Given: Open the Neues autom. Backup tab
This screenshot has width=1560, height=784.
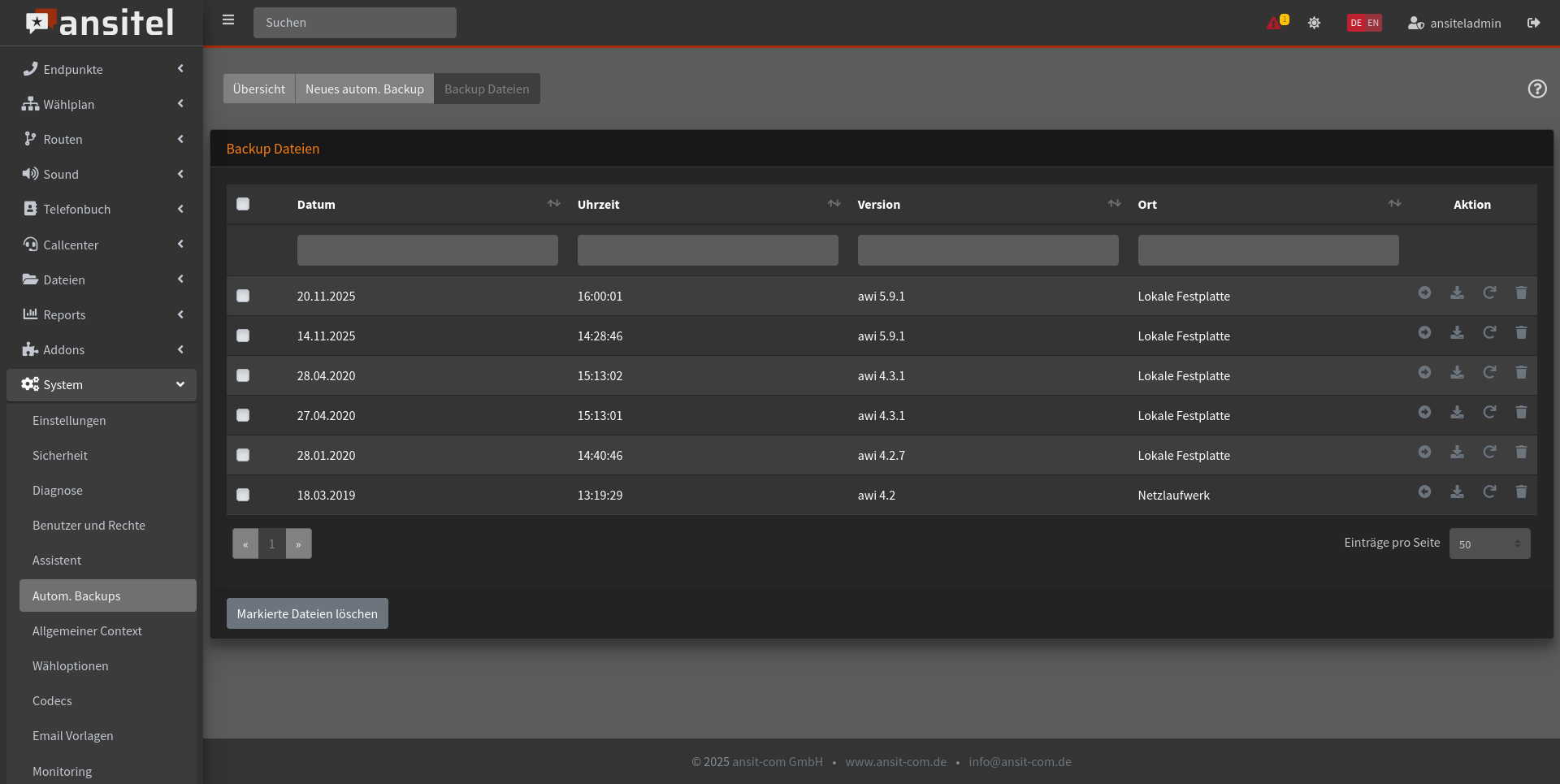Looking at the screenshot, I should [x=365, y=89].
